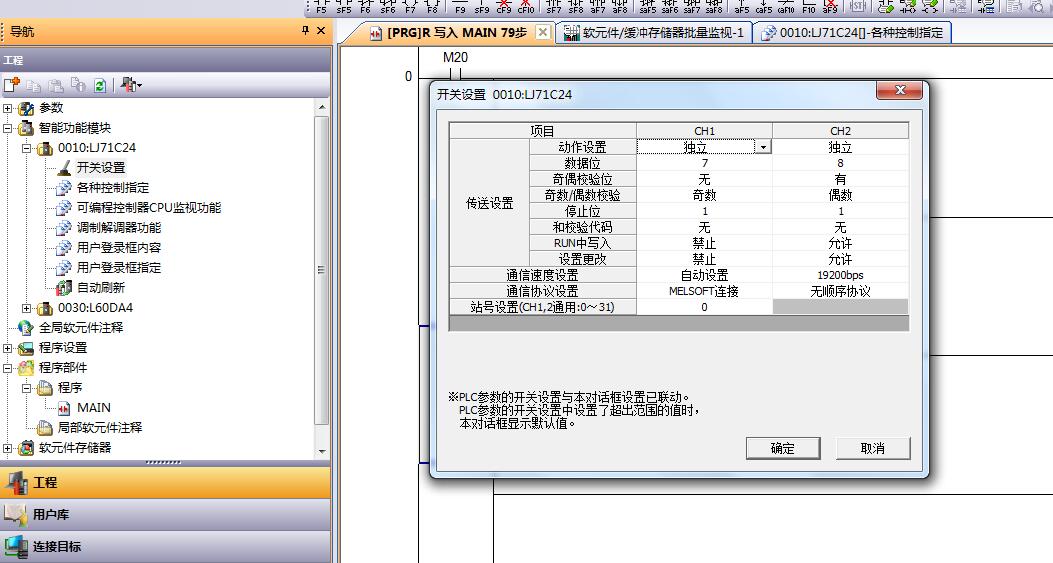Pin the navigation panel

point(306,31)
